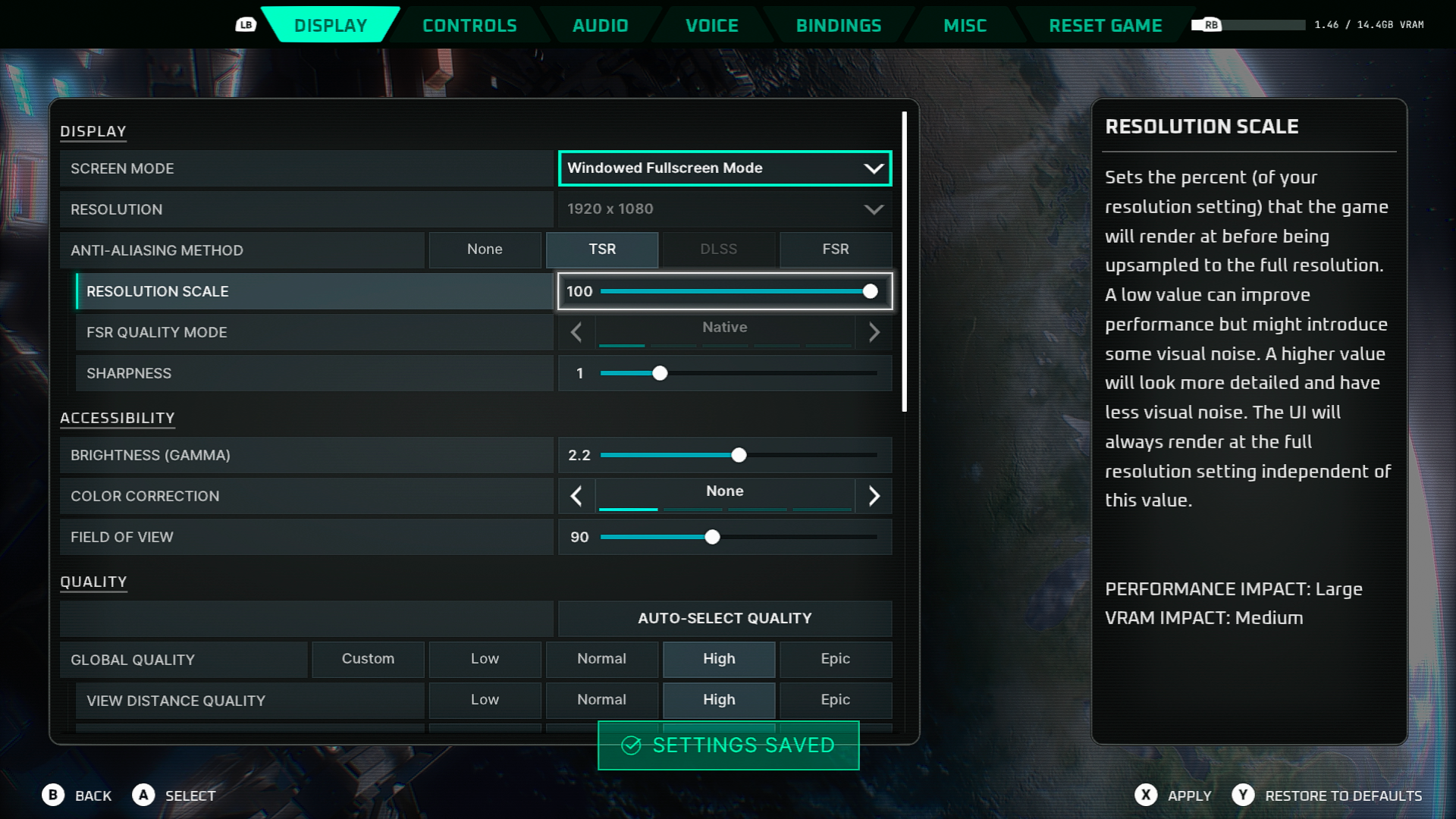Select FSR anti-aliasing option
The height and width of the screenshot is (819, 1456).
835,249
